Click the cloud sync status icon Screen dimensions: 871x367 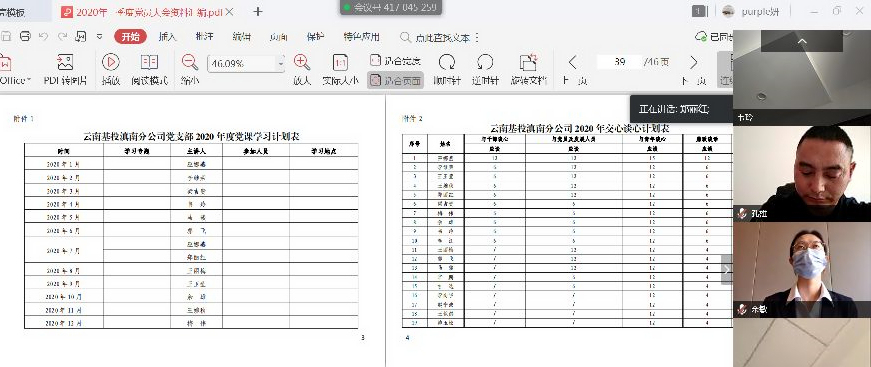(701, 37)
